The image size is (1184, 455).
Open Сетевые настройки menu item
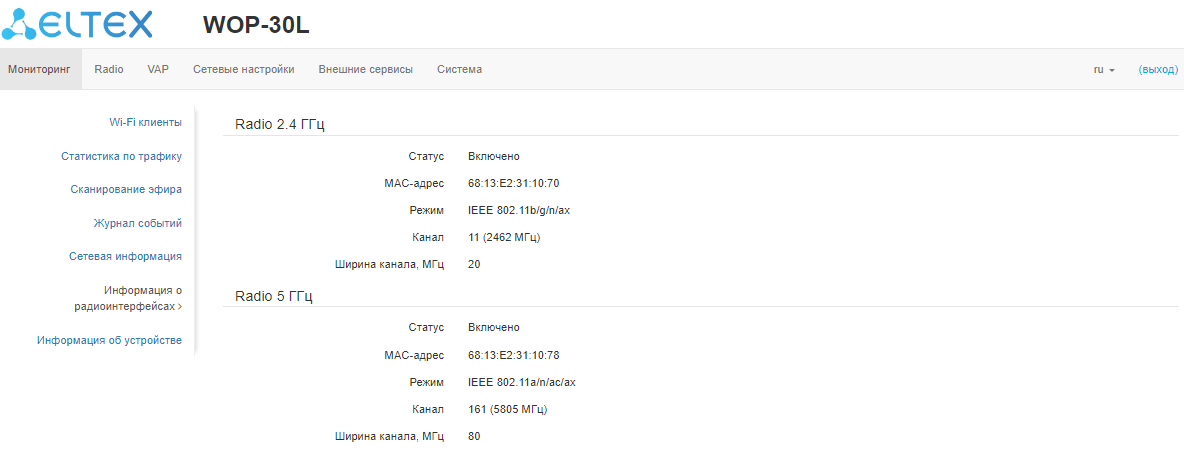pos(243,70)
